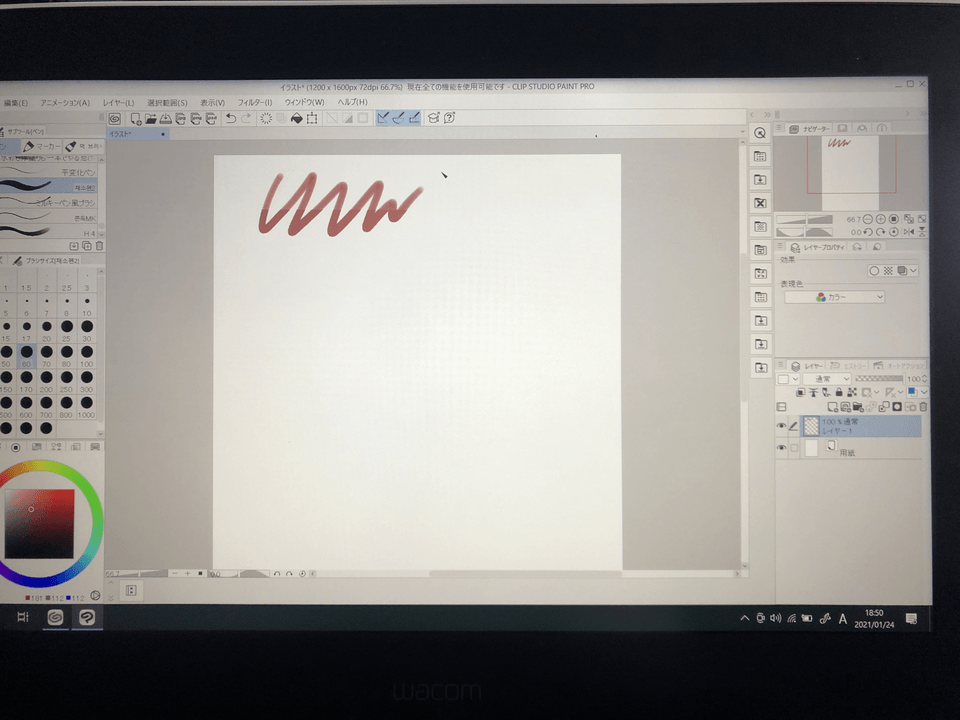Viewport: 960px width, 720px height.
Task: Create a new raster layer in the Layers palette
Action: point(833,407)
